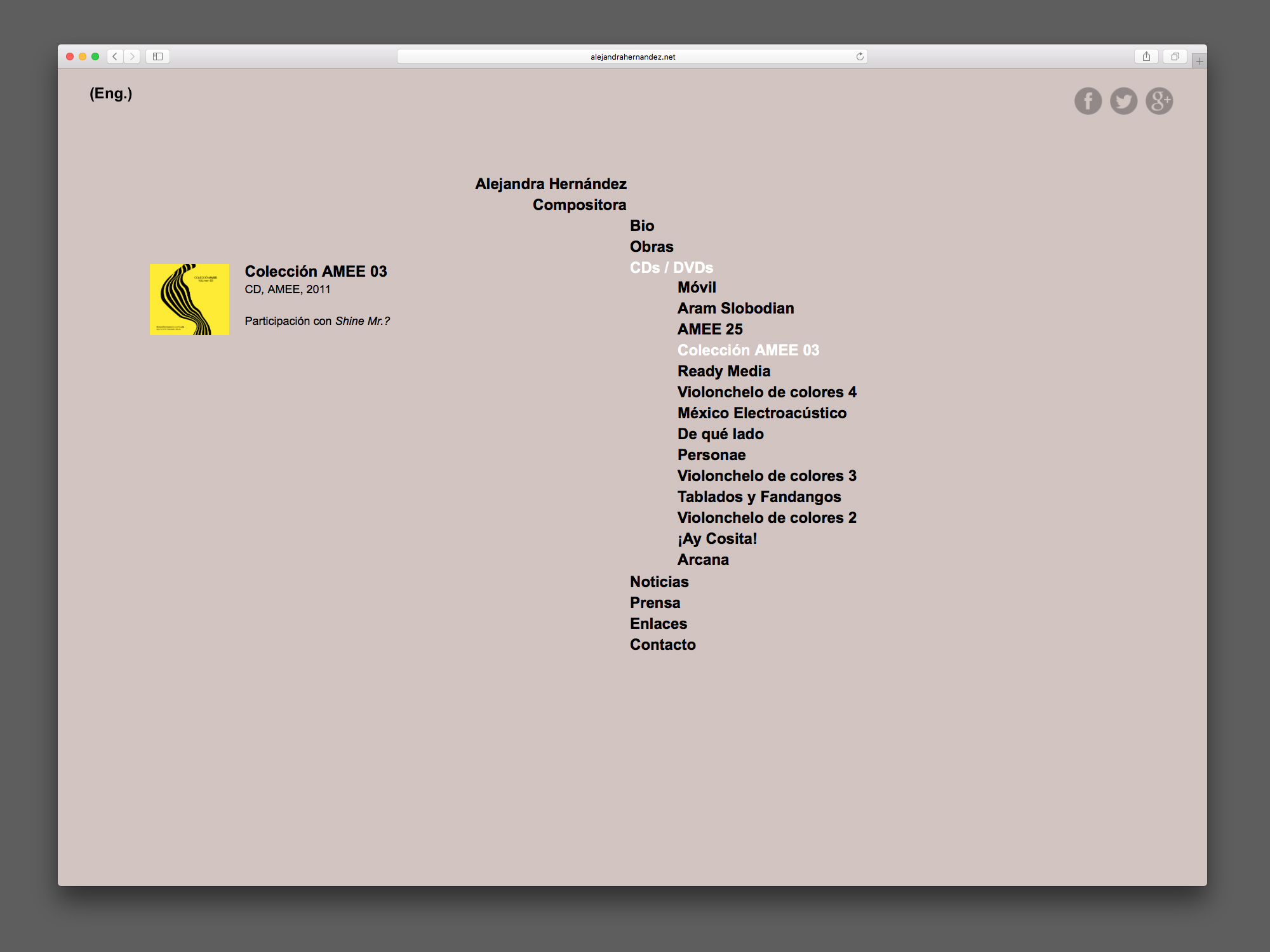Open Tablados y Fandangos entry
Image resolution: width=1270 pixels, height=952 pixels.
point(759,497)
